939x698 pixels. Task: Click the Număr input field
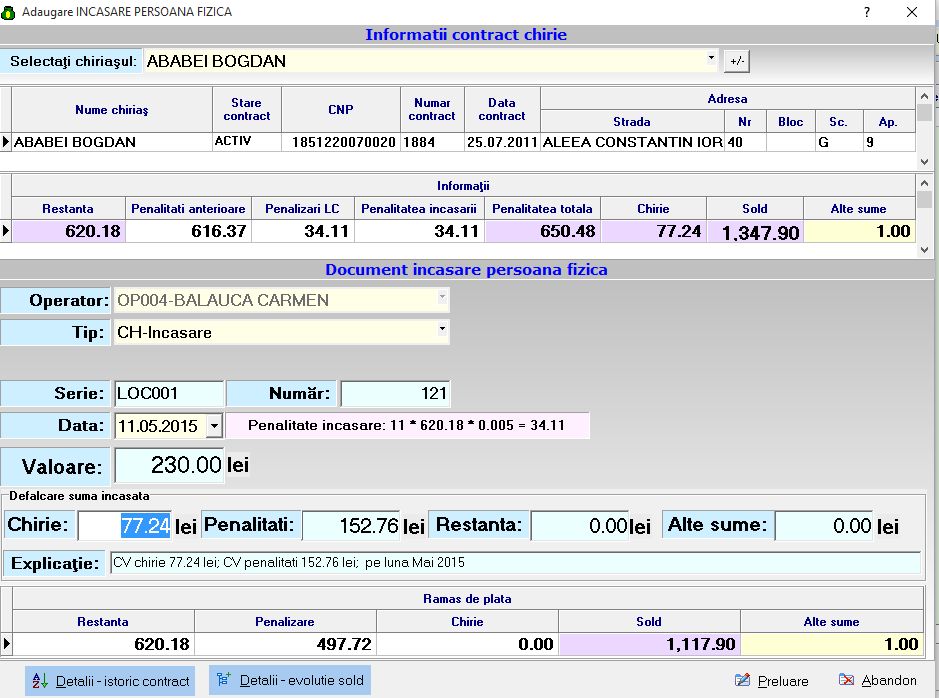point(395,394)
